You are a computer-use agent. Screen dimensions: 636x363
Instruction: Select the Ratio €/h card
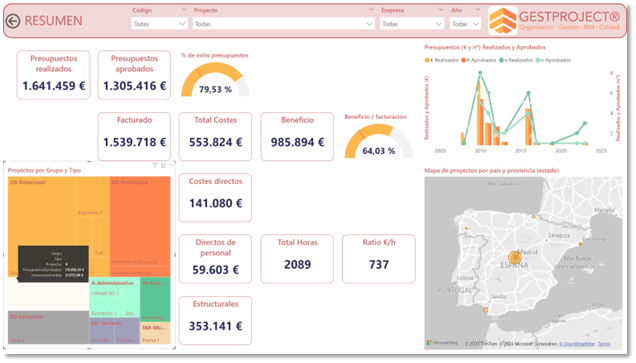pyautogui.click(x=379, y=259)
